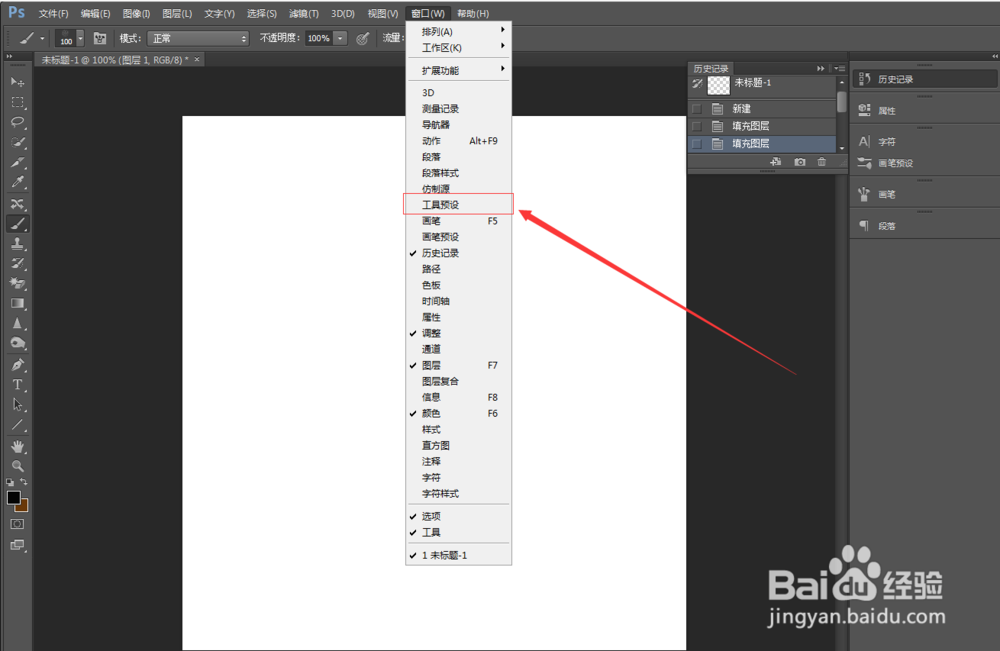Image resolution: width=1000 pixels, height=651 pixels.
Task: Click the black foreground color swatch
Action: [13, 497]
